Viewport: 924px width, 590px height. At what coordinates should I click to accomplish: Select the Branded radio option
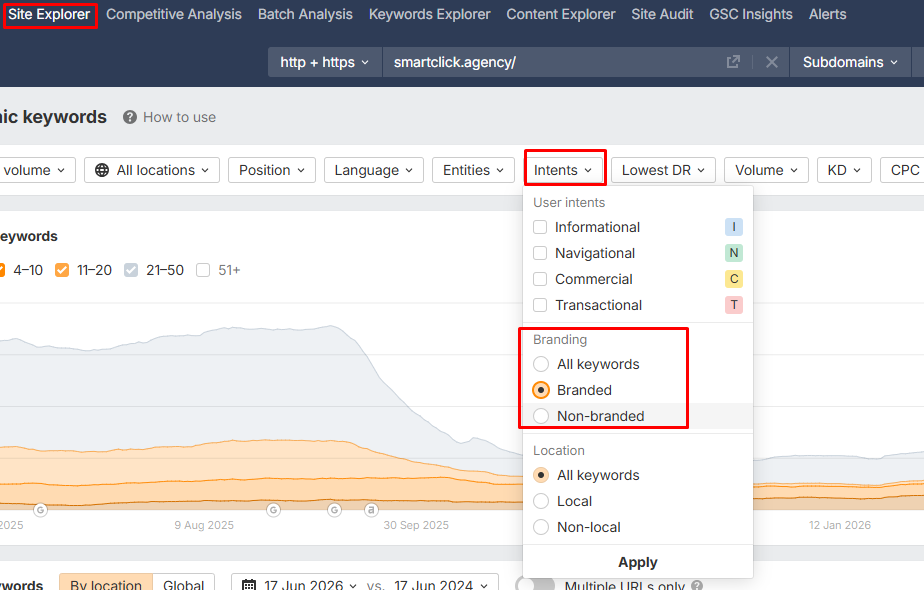click(x=541, y=390)
